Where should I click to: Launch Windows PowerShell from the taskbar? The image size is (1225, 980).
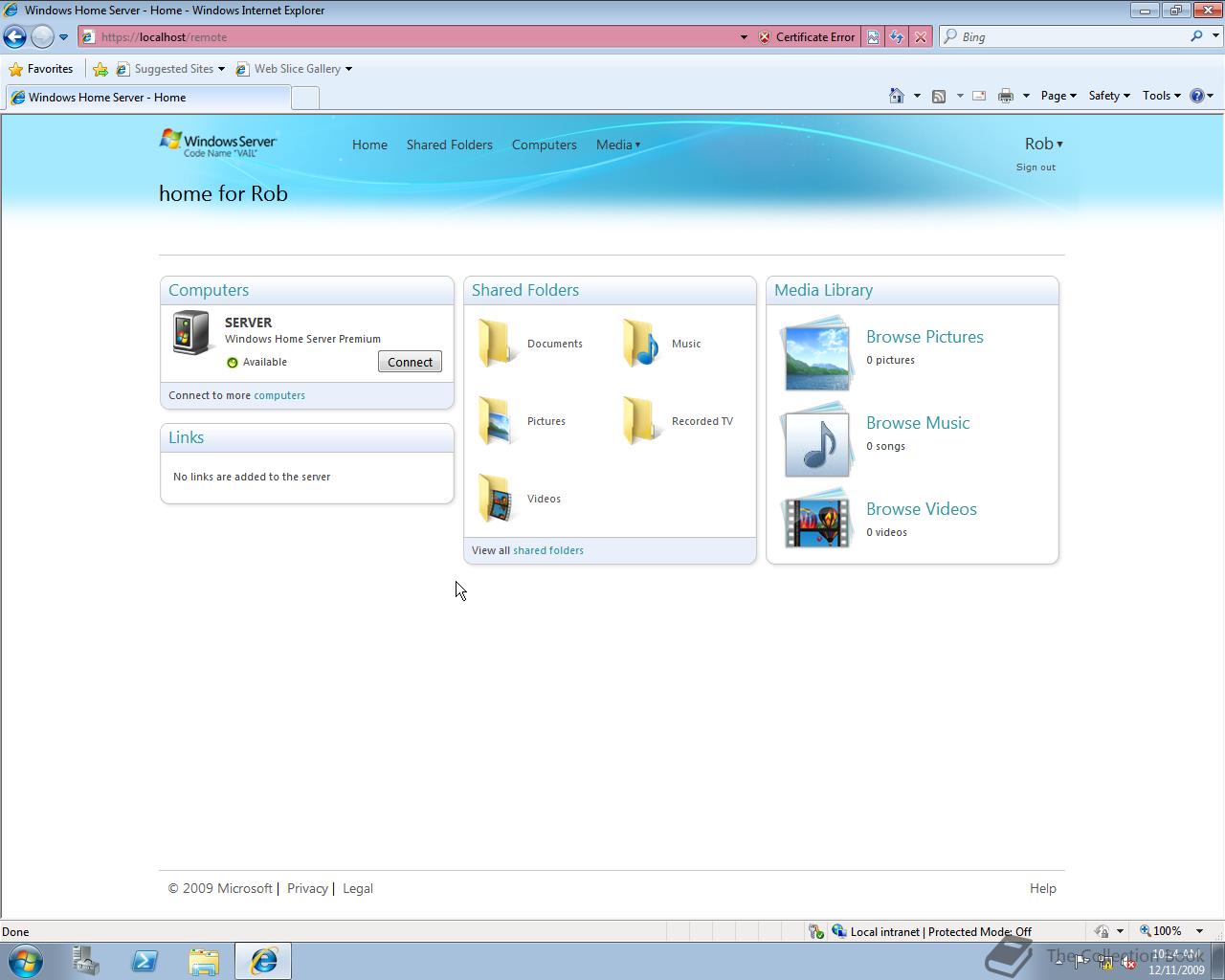[145, 961]
